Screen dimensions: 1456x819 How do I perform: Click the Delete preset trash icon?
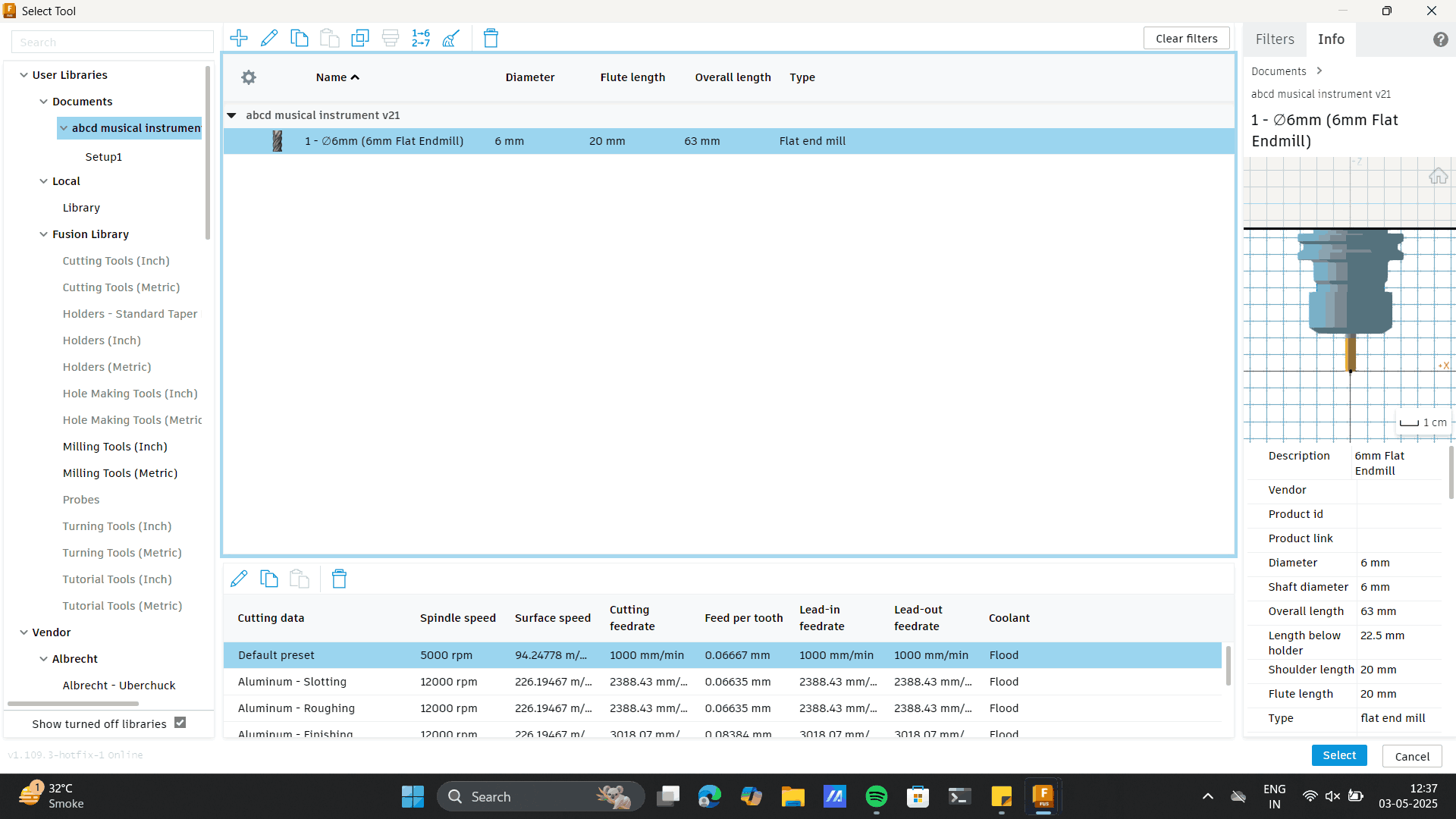click(x=339, y=579)
